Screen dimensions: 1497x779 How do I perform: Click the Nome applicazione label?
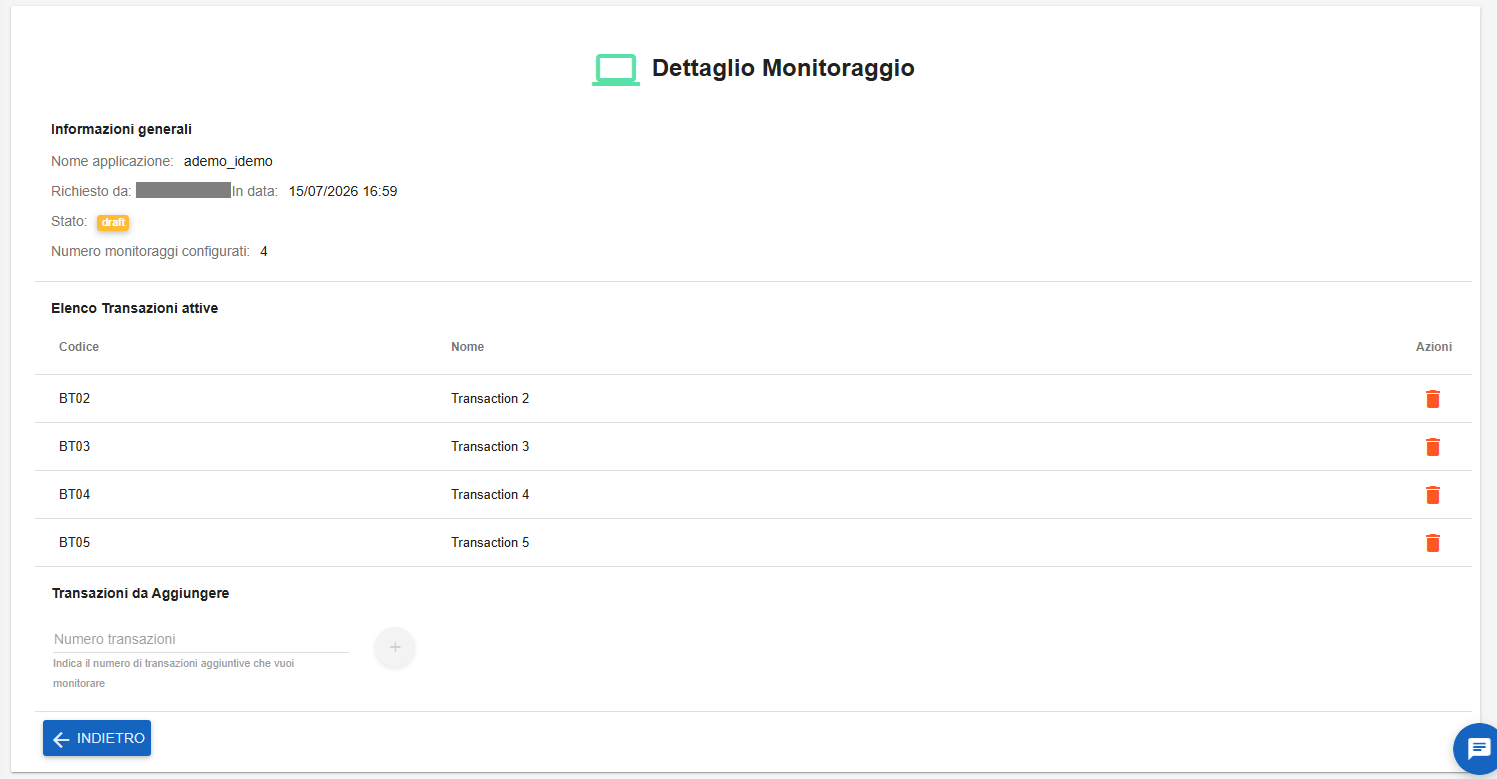112,161
